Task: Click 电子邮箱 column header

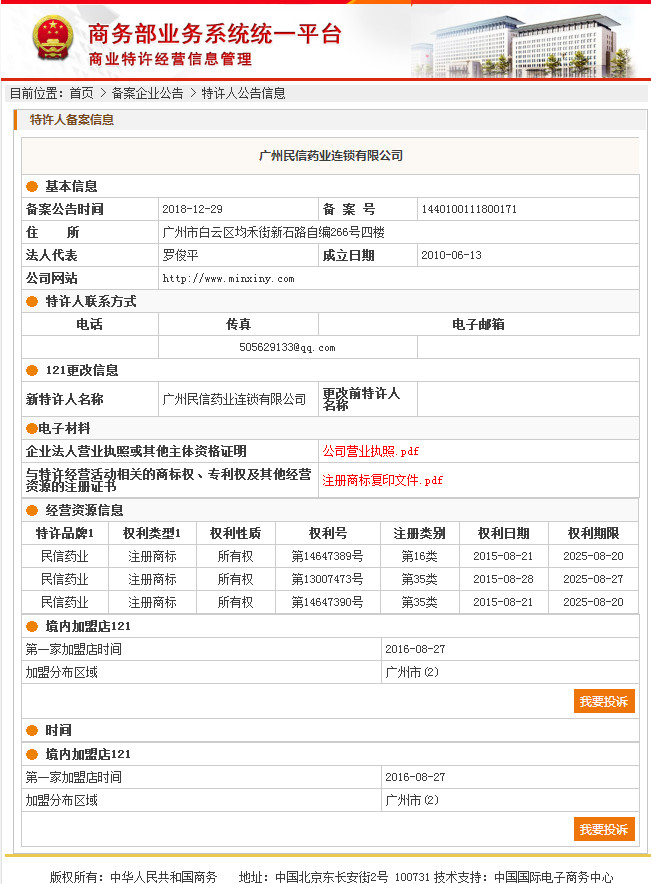Action: click(479, 324)
